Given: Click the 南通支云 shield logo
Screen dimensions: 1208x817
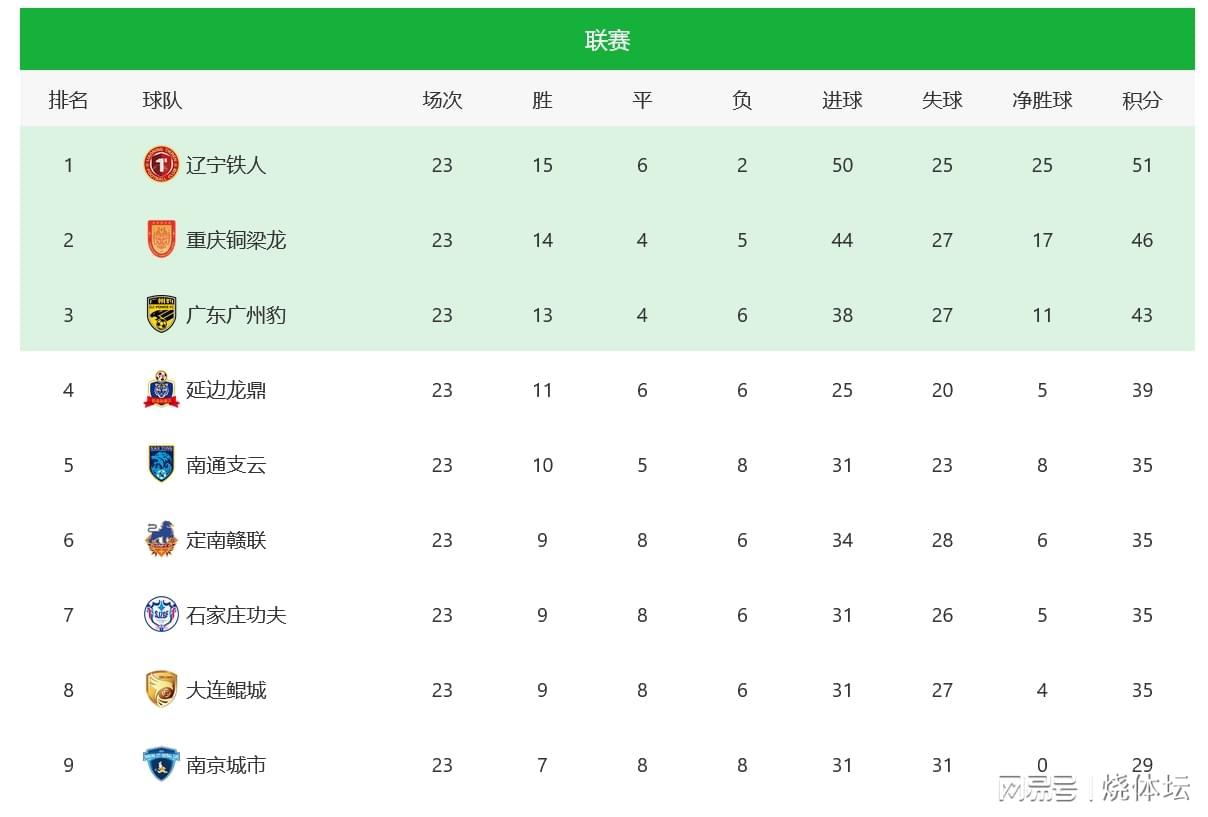Looking at the screenshot, I should pos(161,464).
